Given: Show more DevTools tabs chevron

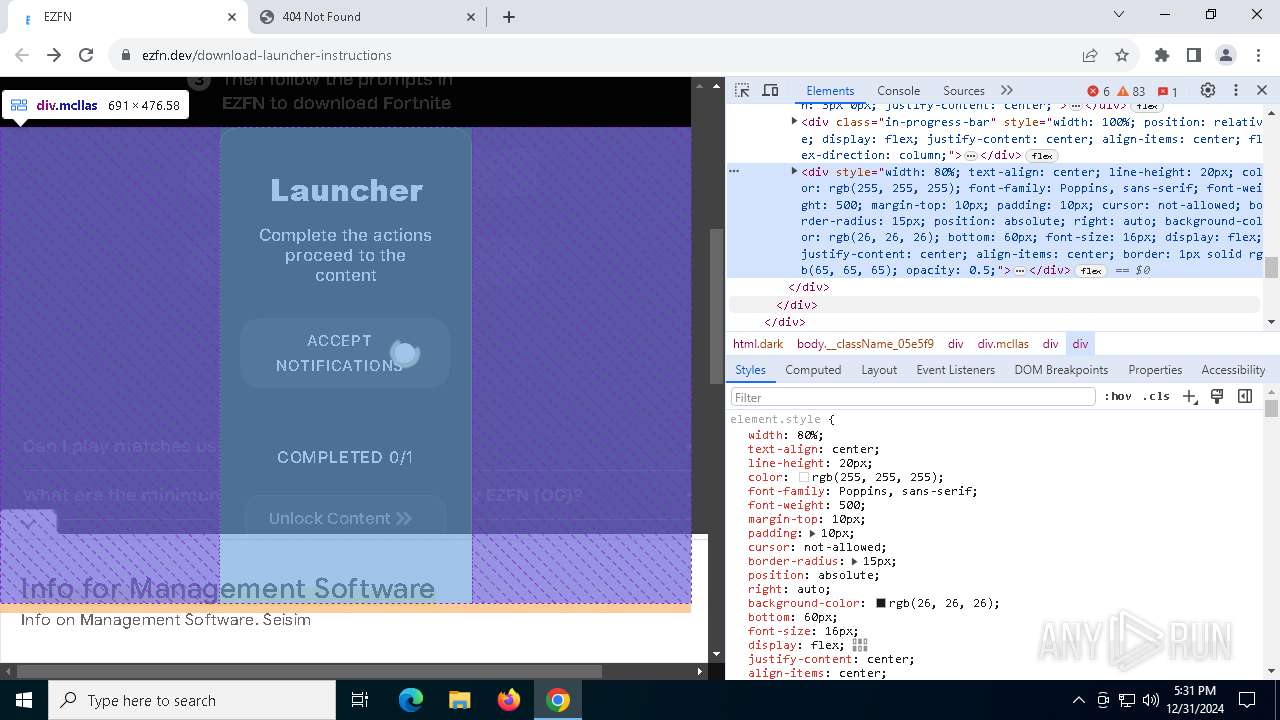Looking at the screenshot, I should point(1007,90).
